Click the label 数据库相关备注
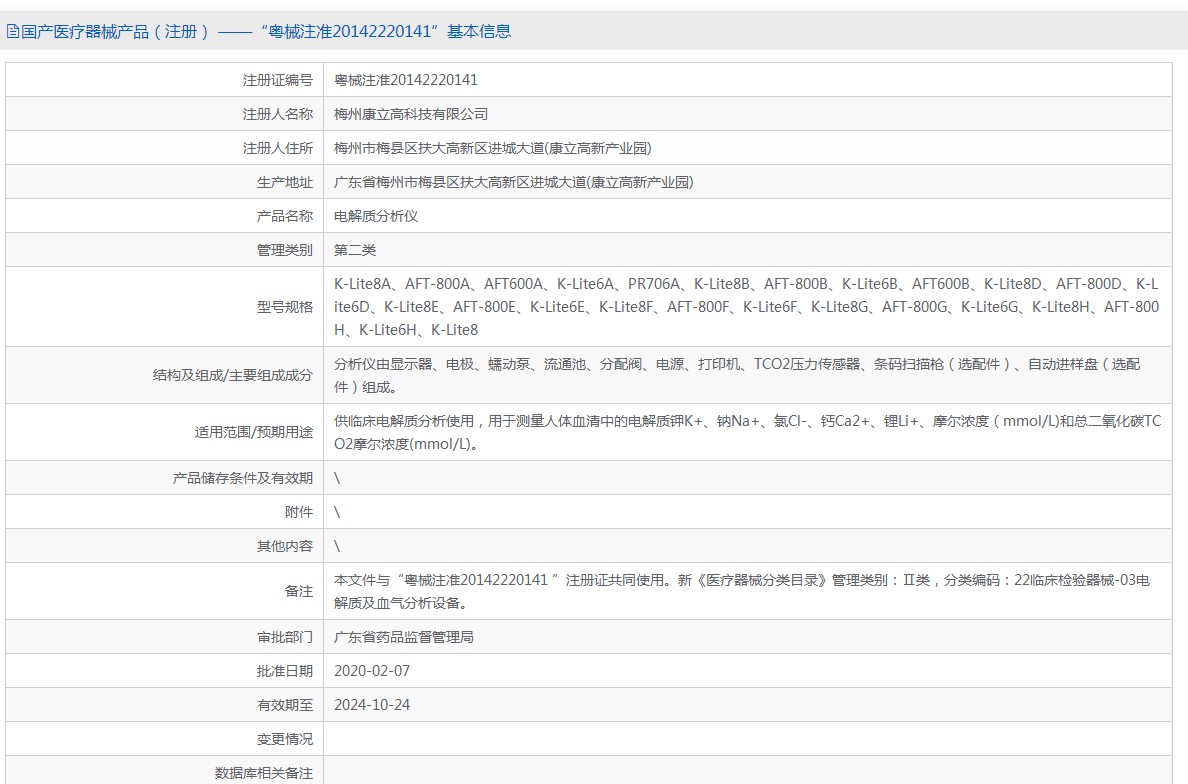1188x784 pixels. (264, 773)
